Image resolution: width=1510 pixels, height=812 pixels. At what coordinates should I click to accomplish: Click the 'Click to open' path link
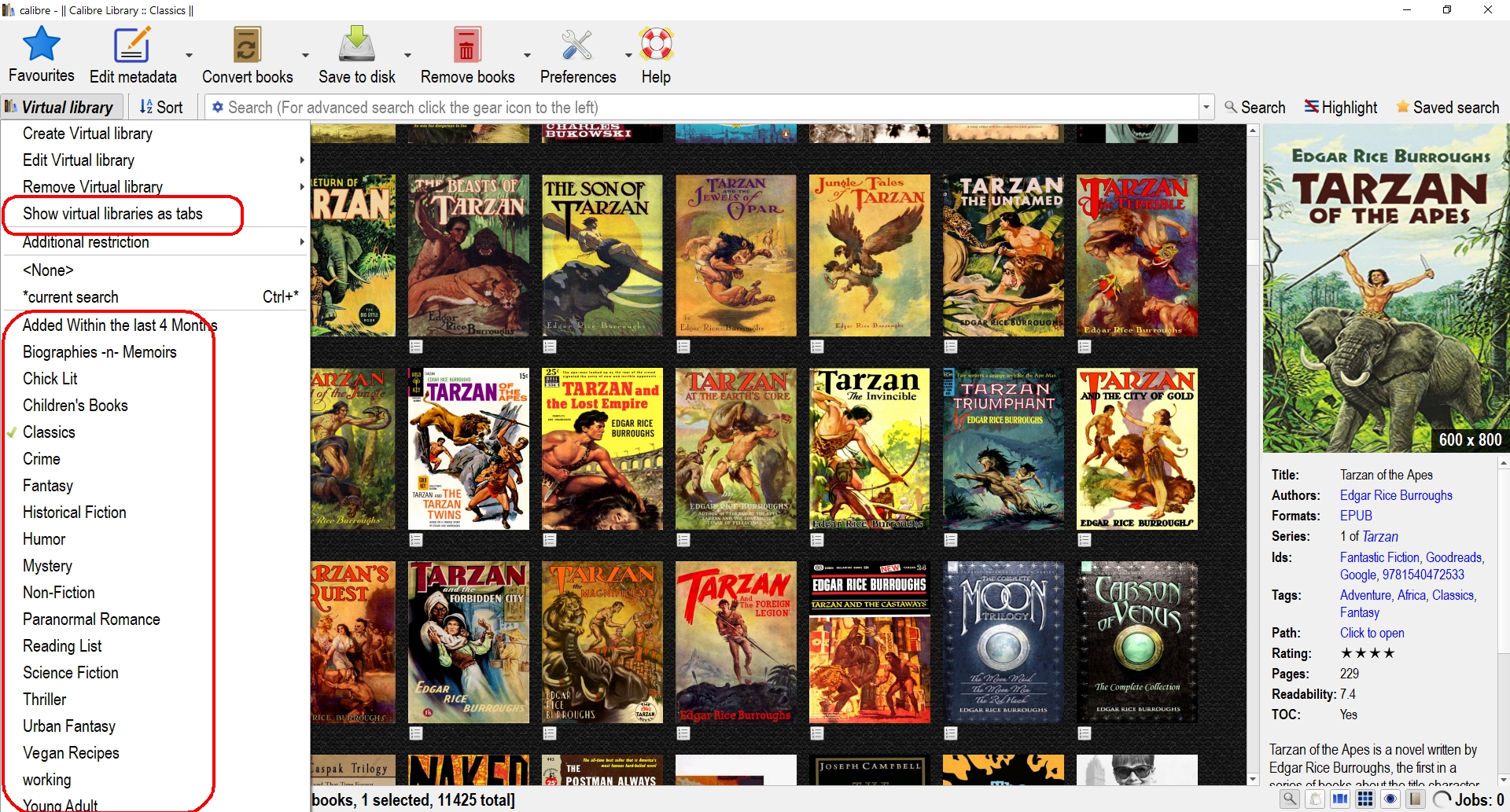(1372, 633)
